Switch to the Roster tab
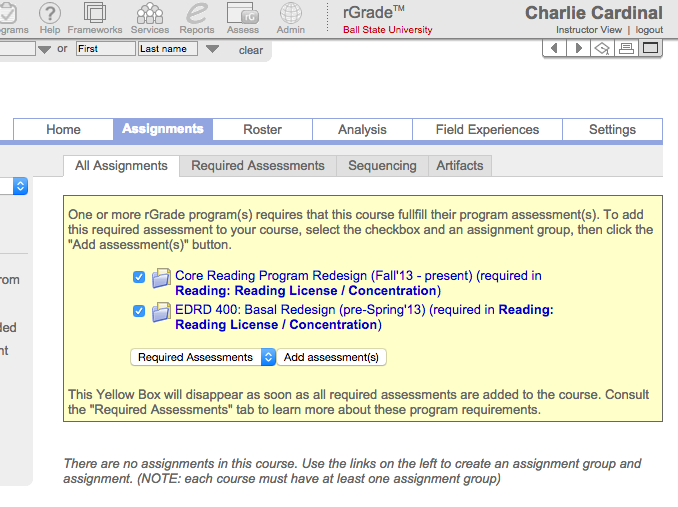 click(262, 130)
